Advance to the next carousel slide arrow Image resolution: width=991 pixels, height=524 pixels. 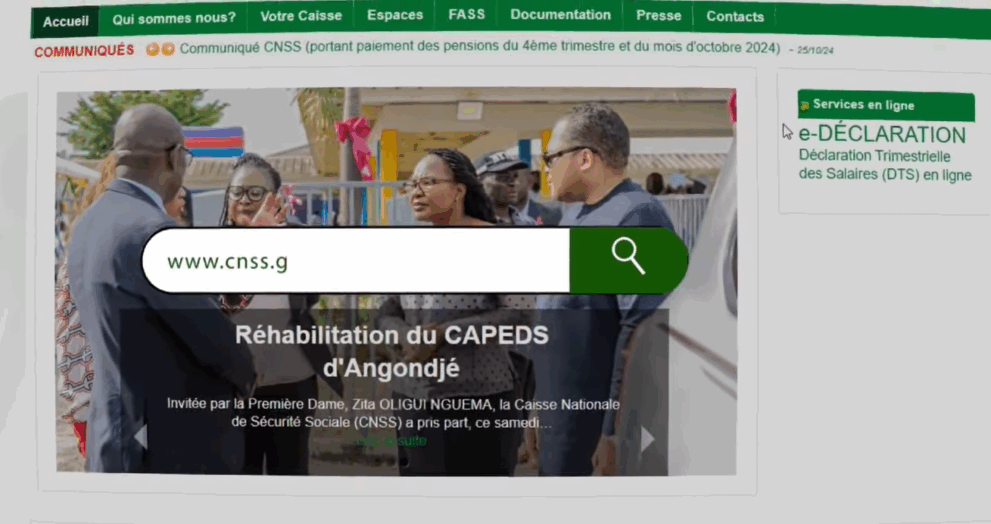pyautogui.click(x=647, y=439)
